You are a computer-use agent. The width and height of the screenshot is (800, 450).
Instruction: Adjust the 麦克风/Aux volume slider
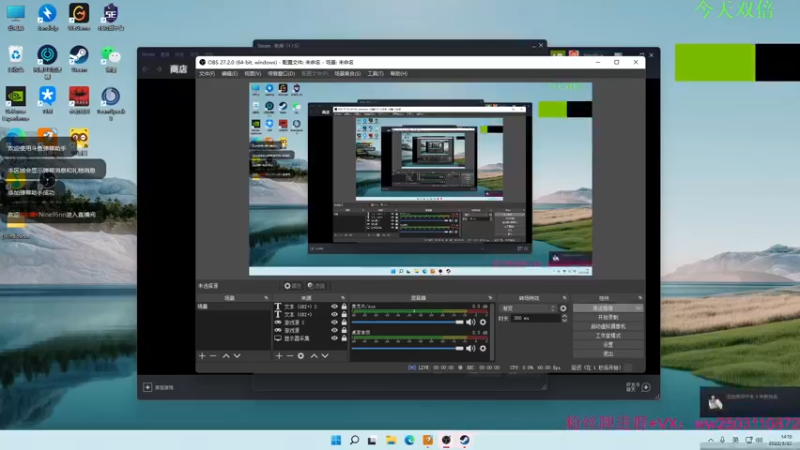tap(408, 322)
